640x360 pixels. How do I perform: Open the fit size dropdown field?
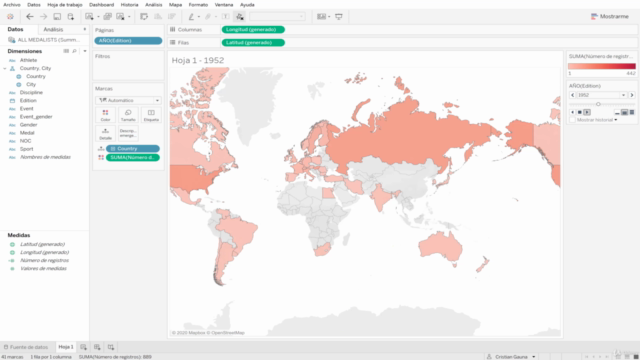[x=277, y=17]
